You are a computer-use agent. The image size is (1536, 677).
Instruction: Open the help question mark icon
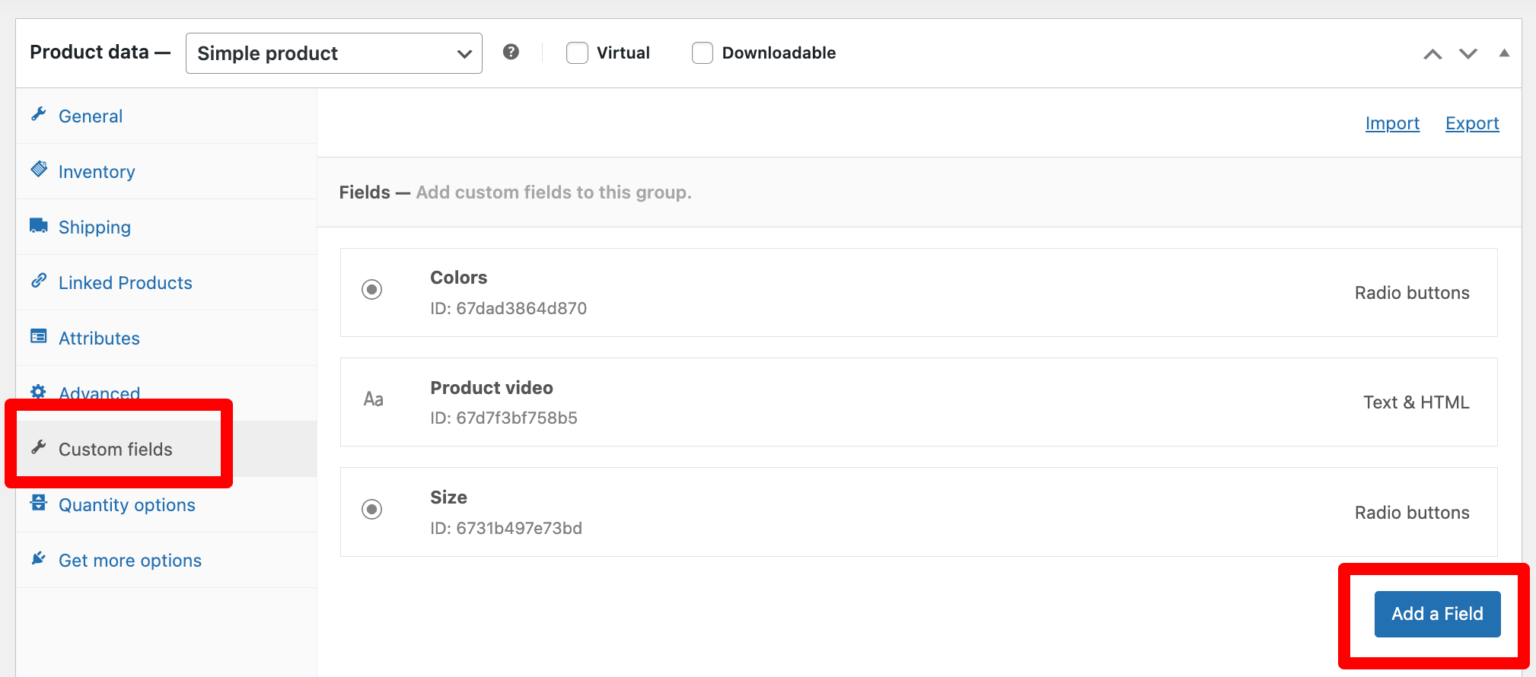[x=511, y=51]
